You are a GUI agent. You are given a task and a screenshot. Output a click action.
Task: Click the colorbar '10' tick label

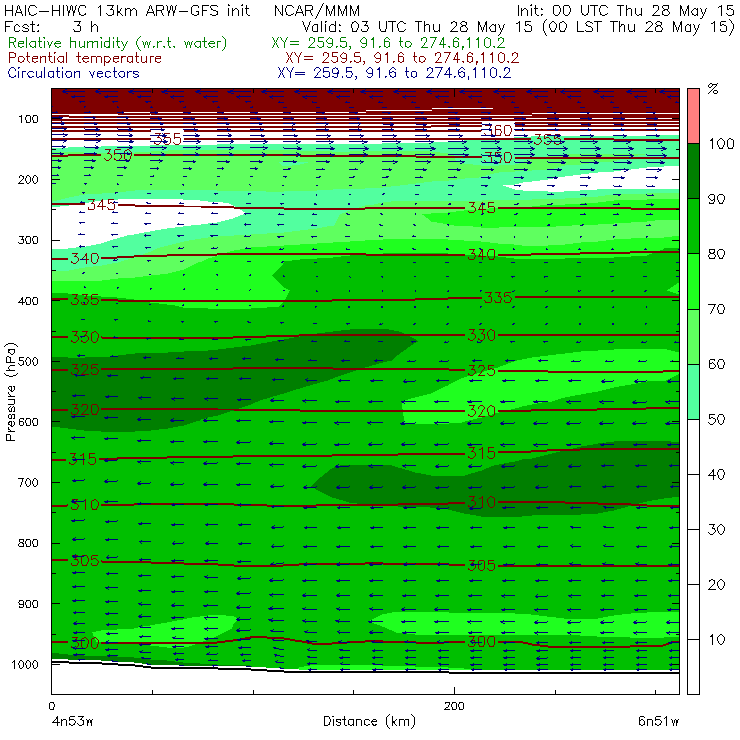click(x=716, y=639)
